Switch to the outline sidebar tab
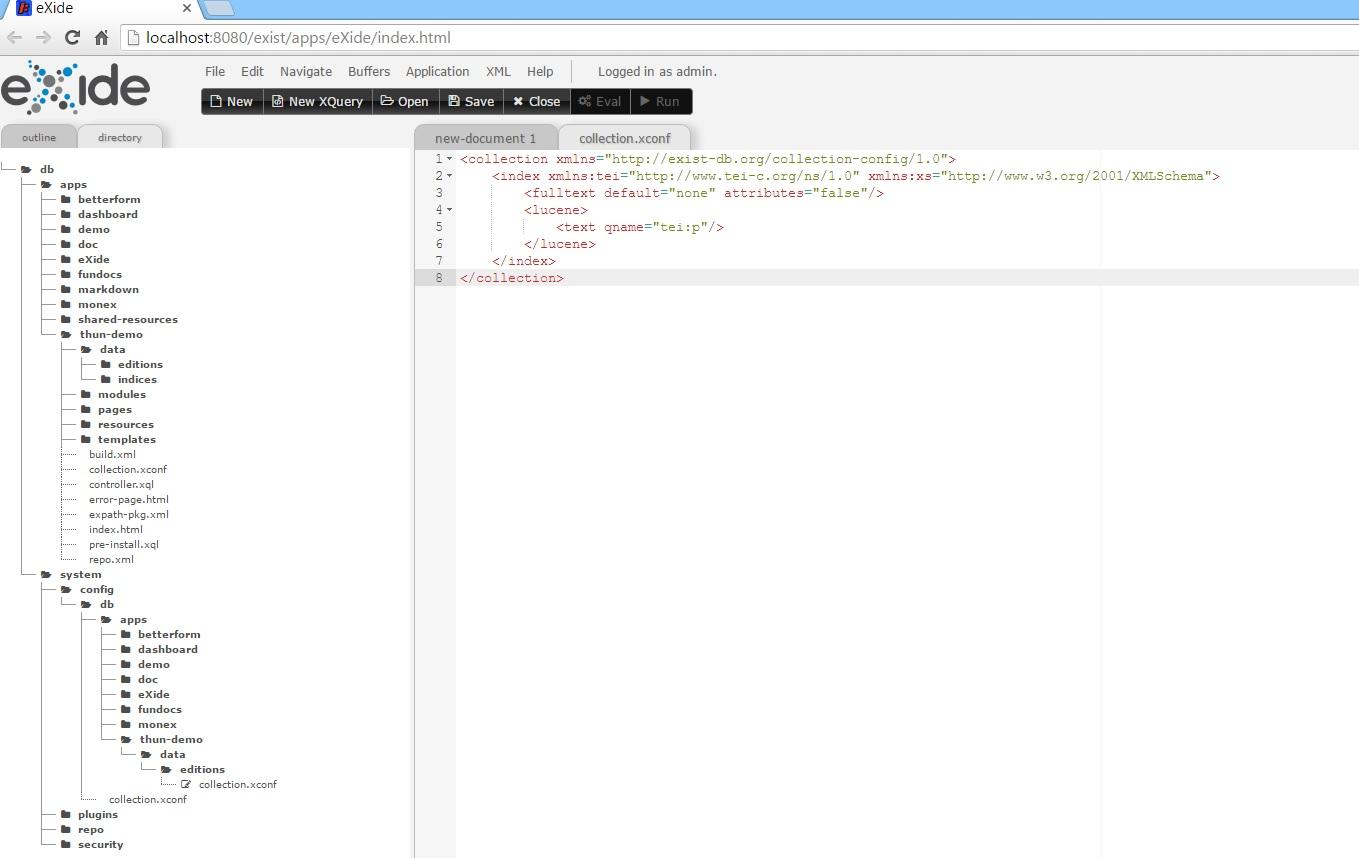 pyautogui.click(x=39, y=137)
